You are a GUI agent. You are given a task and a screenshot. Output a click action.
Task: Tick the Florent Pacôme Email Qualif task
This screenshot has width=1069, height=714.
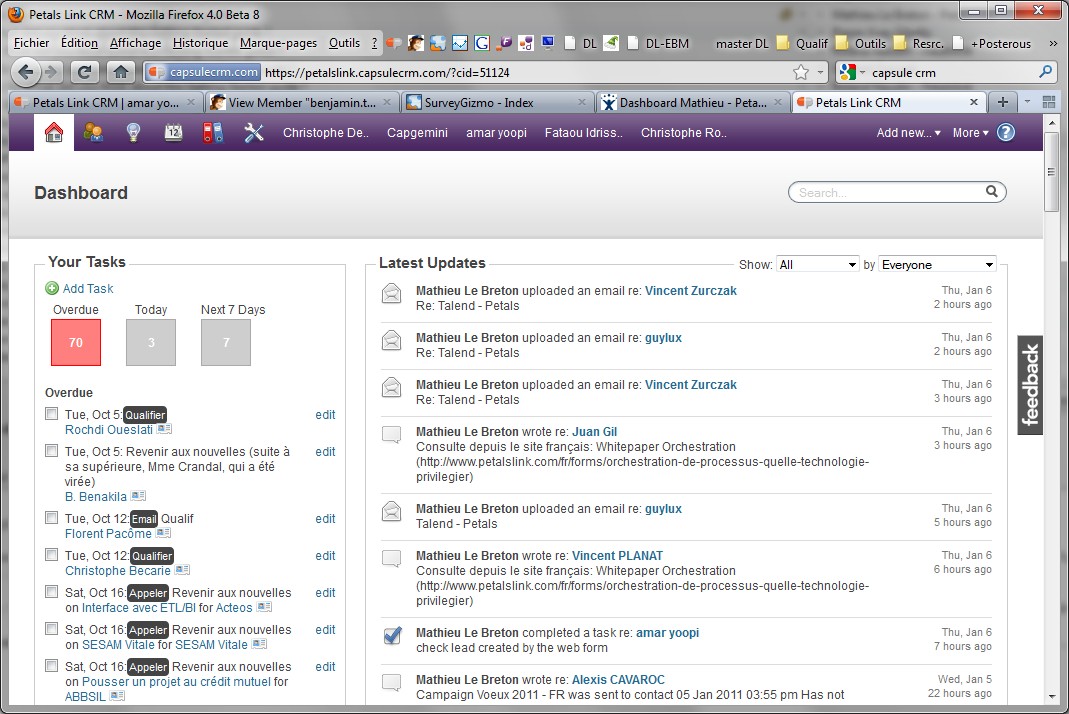pos(52,518)
